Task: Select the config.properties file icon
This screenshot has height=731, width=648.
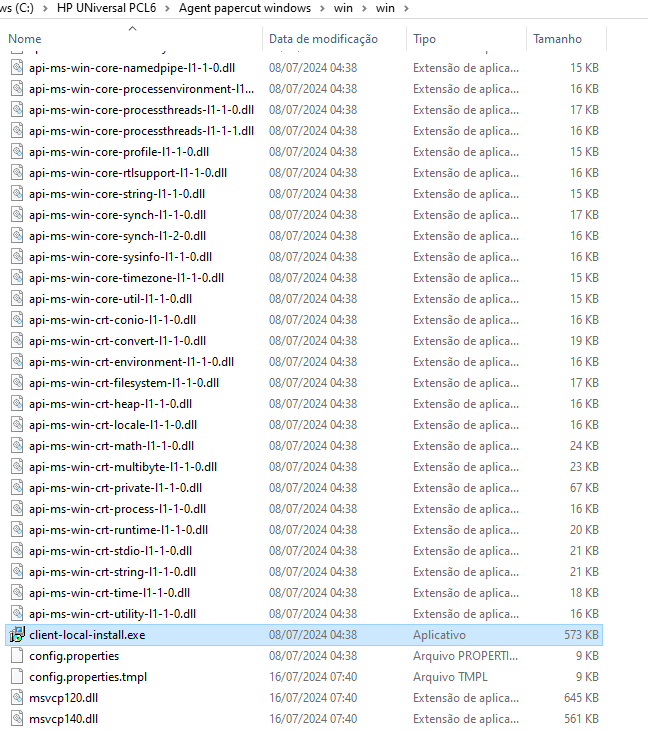Action: click(x=16, y=656)
